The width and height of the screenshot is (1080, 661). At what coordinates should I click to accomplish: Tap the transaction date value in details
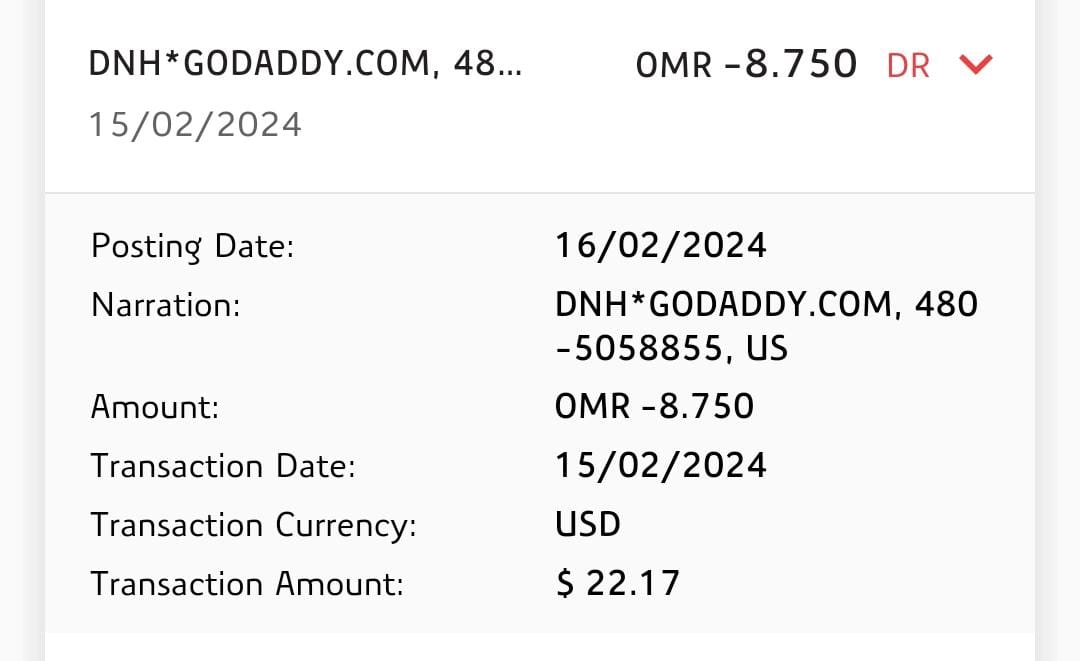pyautogui.click(x=661, y=466)
